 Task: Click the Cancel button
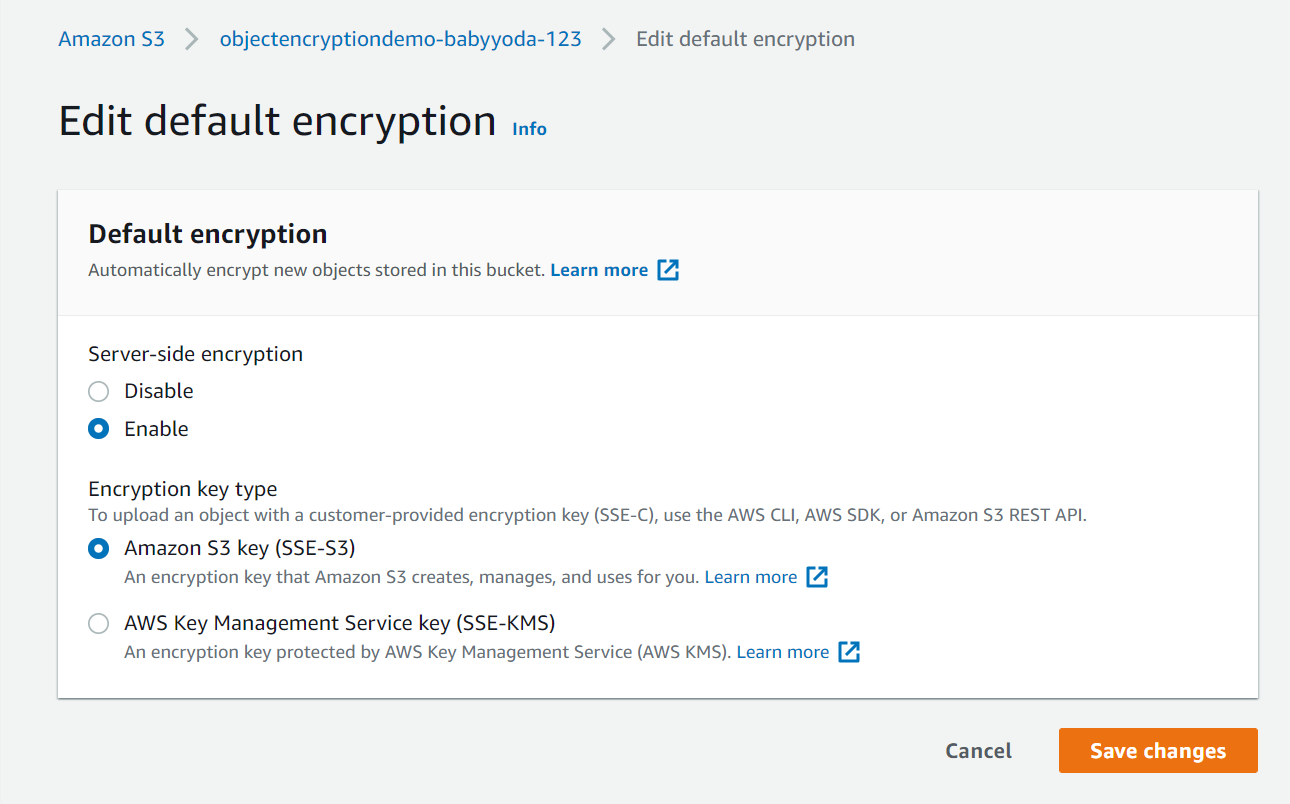coord(979,751)
